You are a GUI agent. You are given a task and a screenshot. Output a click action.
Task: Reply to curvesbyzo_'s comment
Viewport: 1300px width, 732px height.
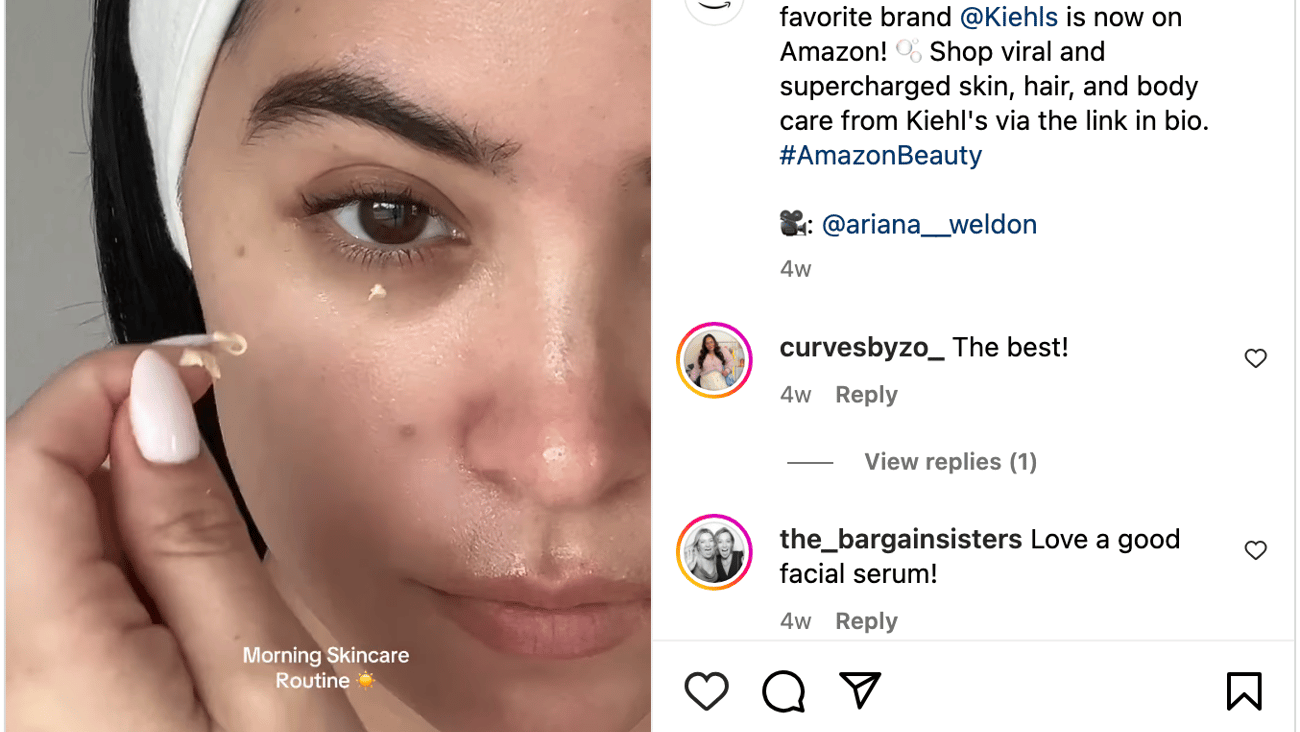click(865, 394)
